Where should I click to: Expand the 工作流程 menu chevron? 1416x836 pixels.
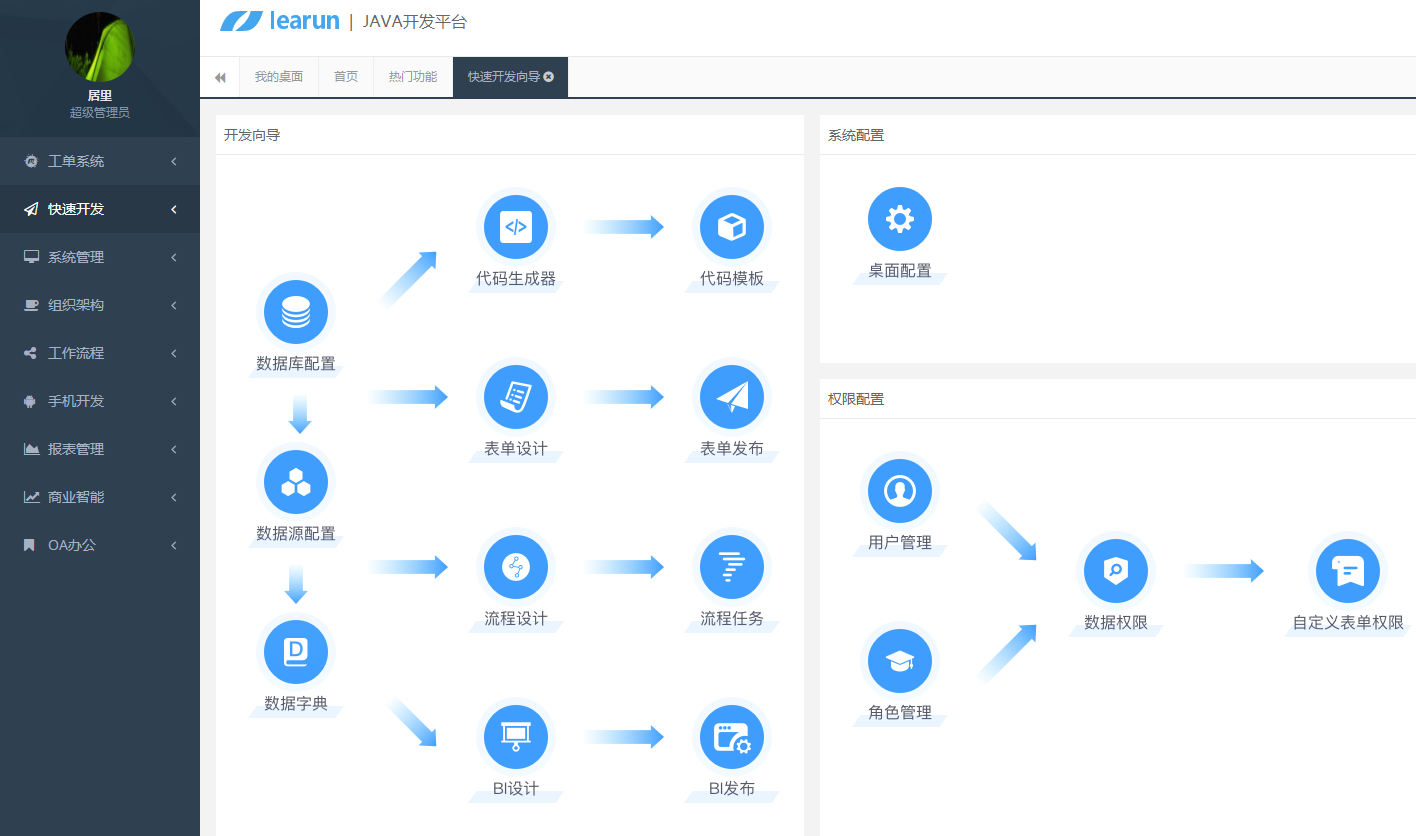[174, 353]
